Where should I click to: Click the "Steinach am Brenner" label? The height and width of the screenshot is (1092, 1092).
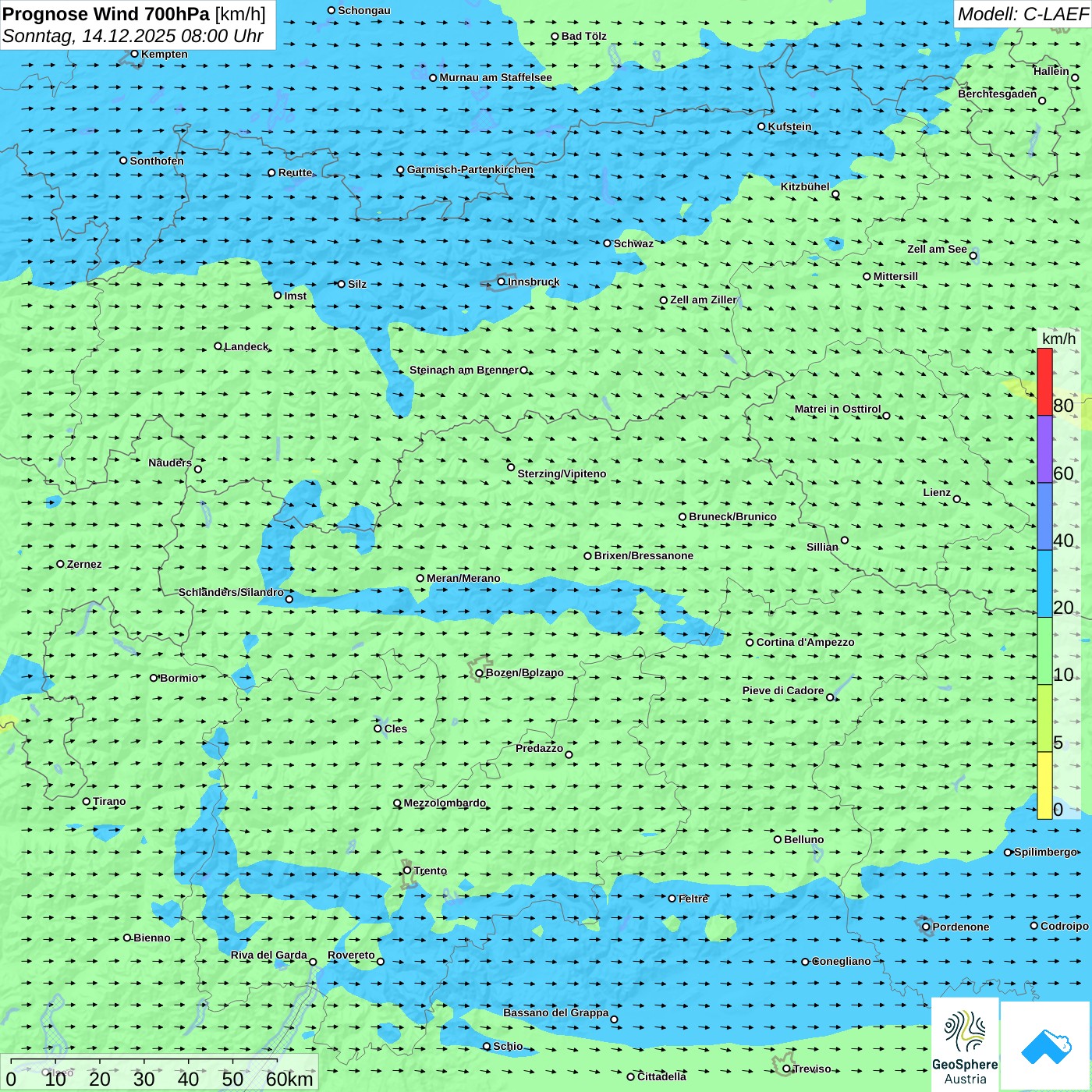point(464,370)
